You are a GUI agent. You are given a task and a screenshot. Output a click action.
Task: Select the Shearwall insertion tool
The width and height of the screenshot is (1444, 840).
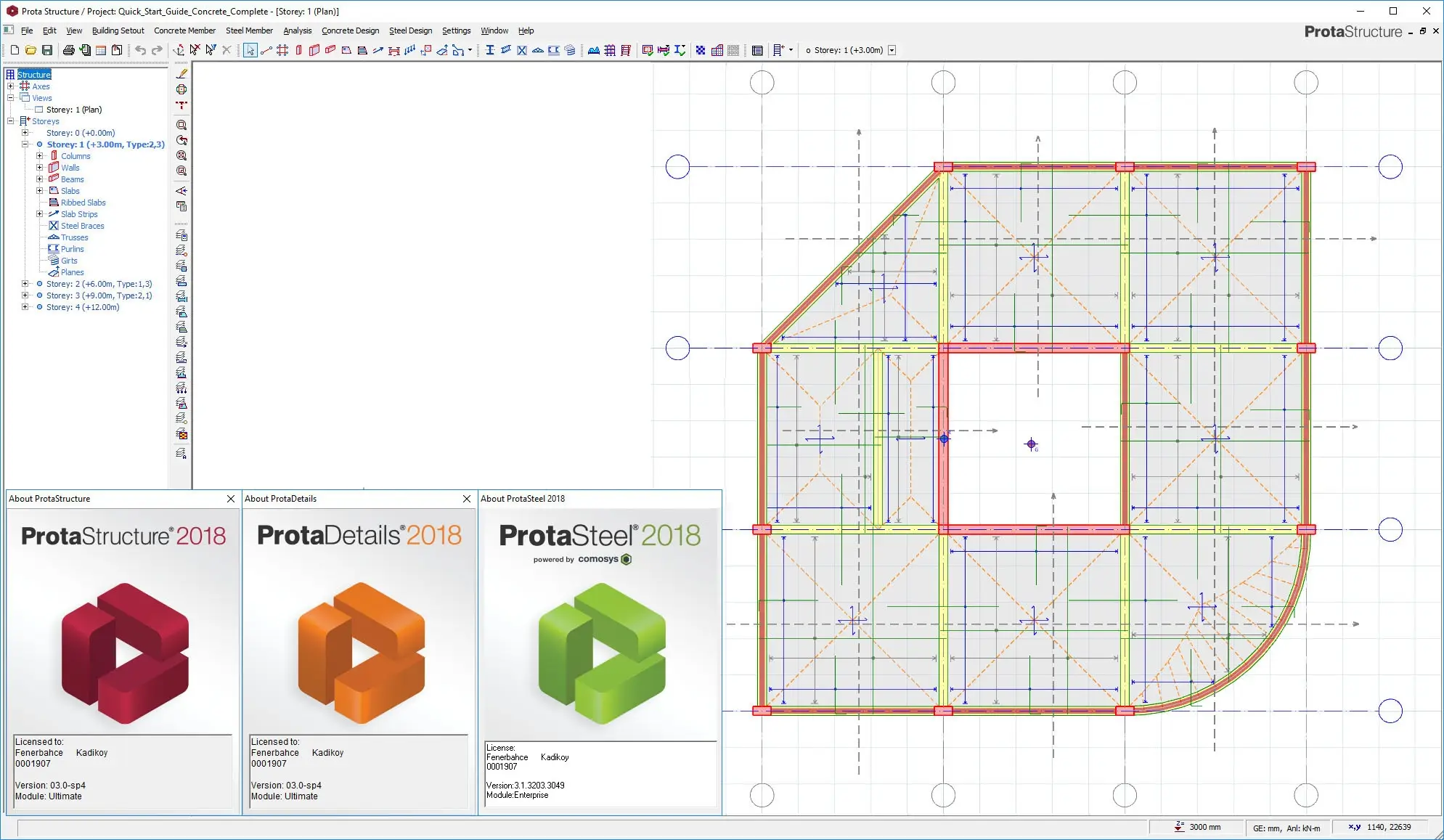coord(314,50)
